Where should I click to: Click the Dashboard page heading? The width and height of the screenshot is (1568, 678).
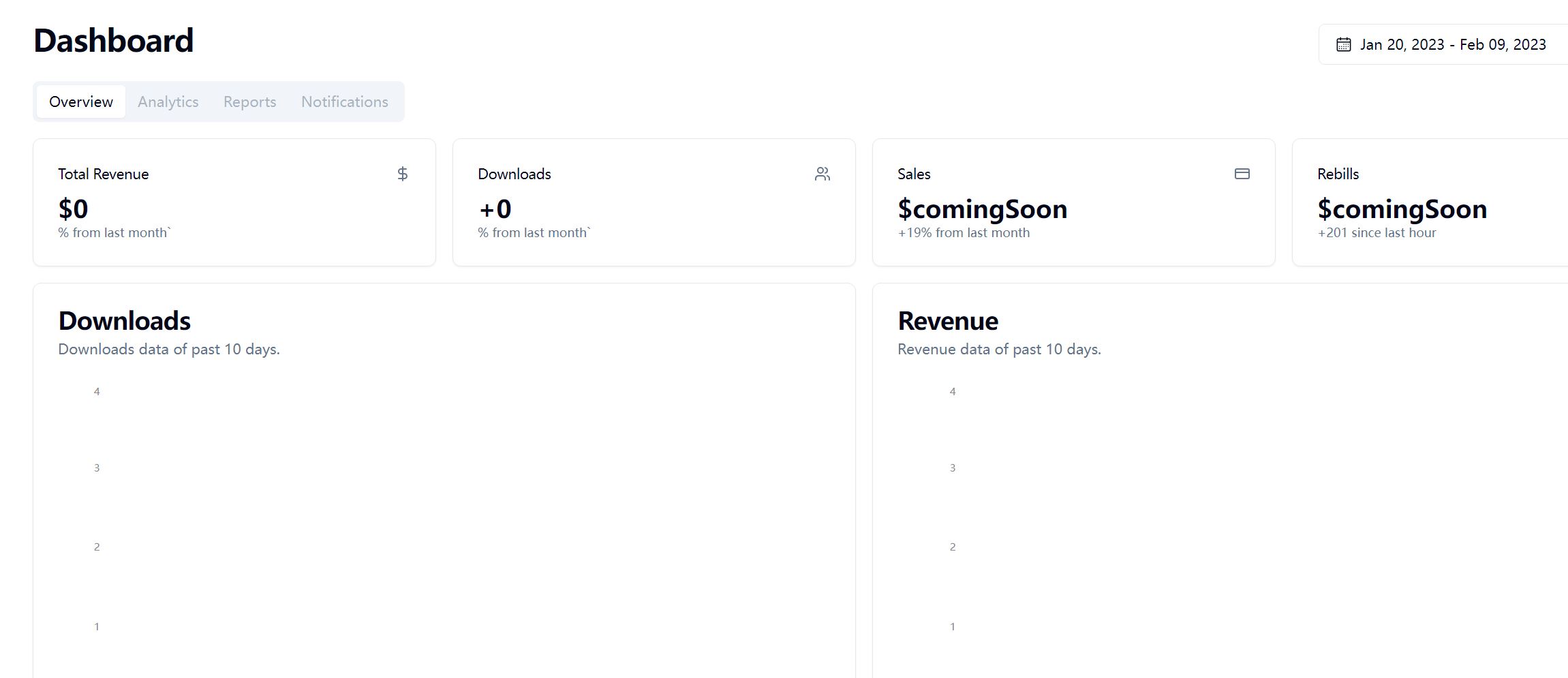pyautogui.click(x=114, y=41)
